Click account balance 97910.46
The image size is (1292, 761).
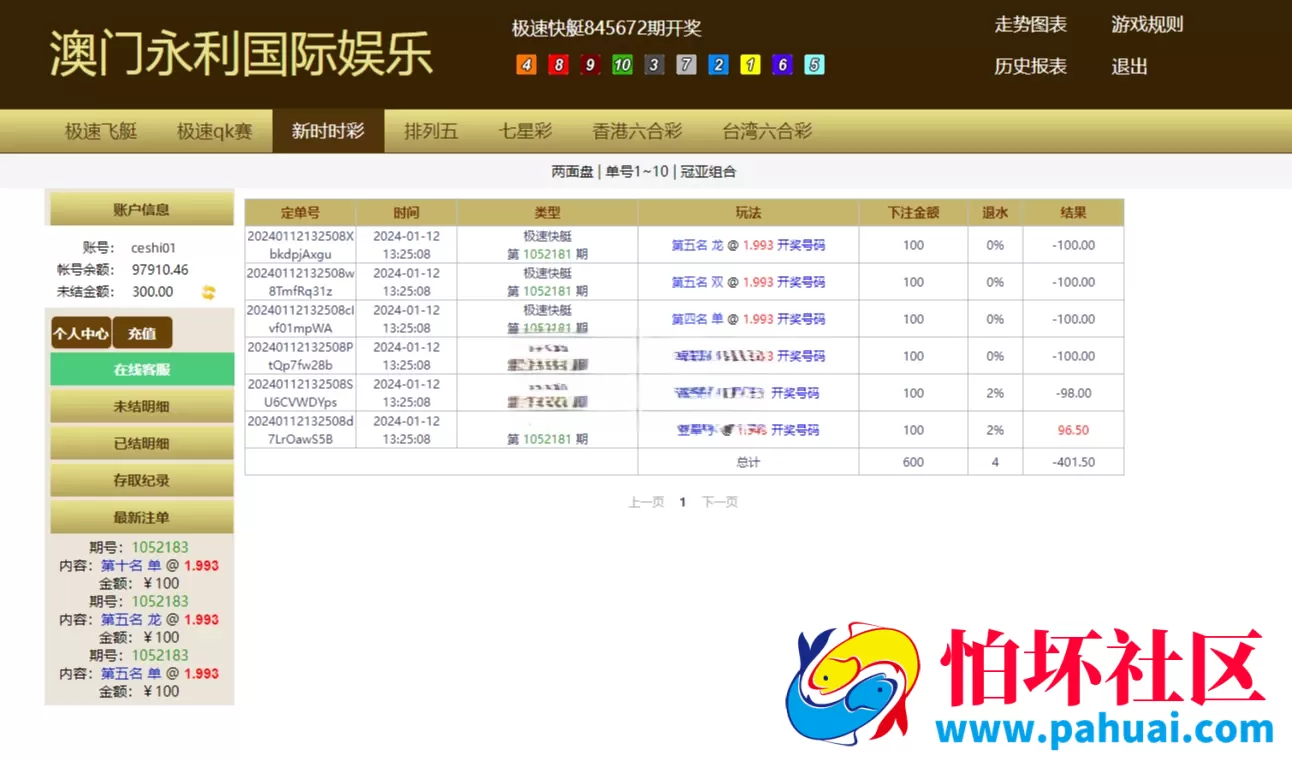[x=160, y=270]
